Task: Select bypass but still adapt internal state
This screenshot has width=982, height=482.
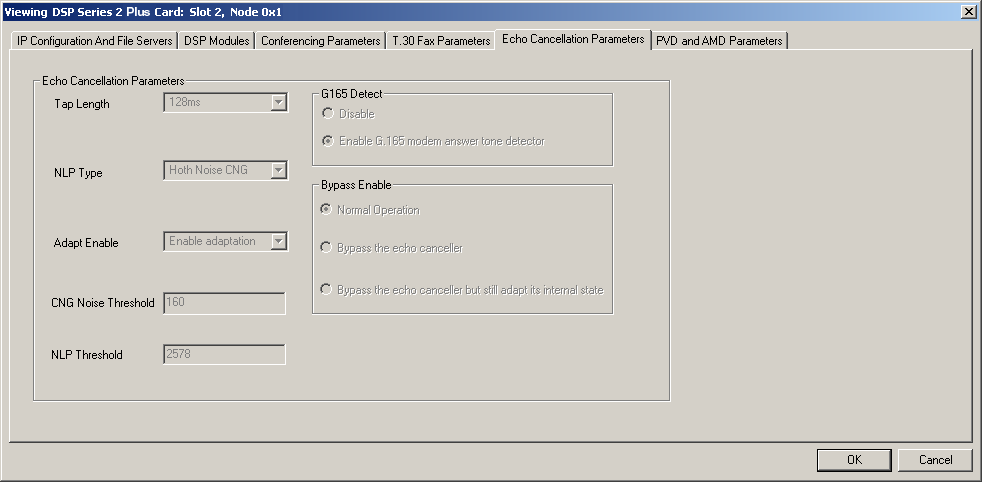Action: (x=327, y=290)
